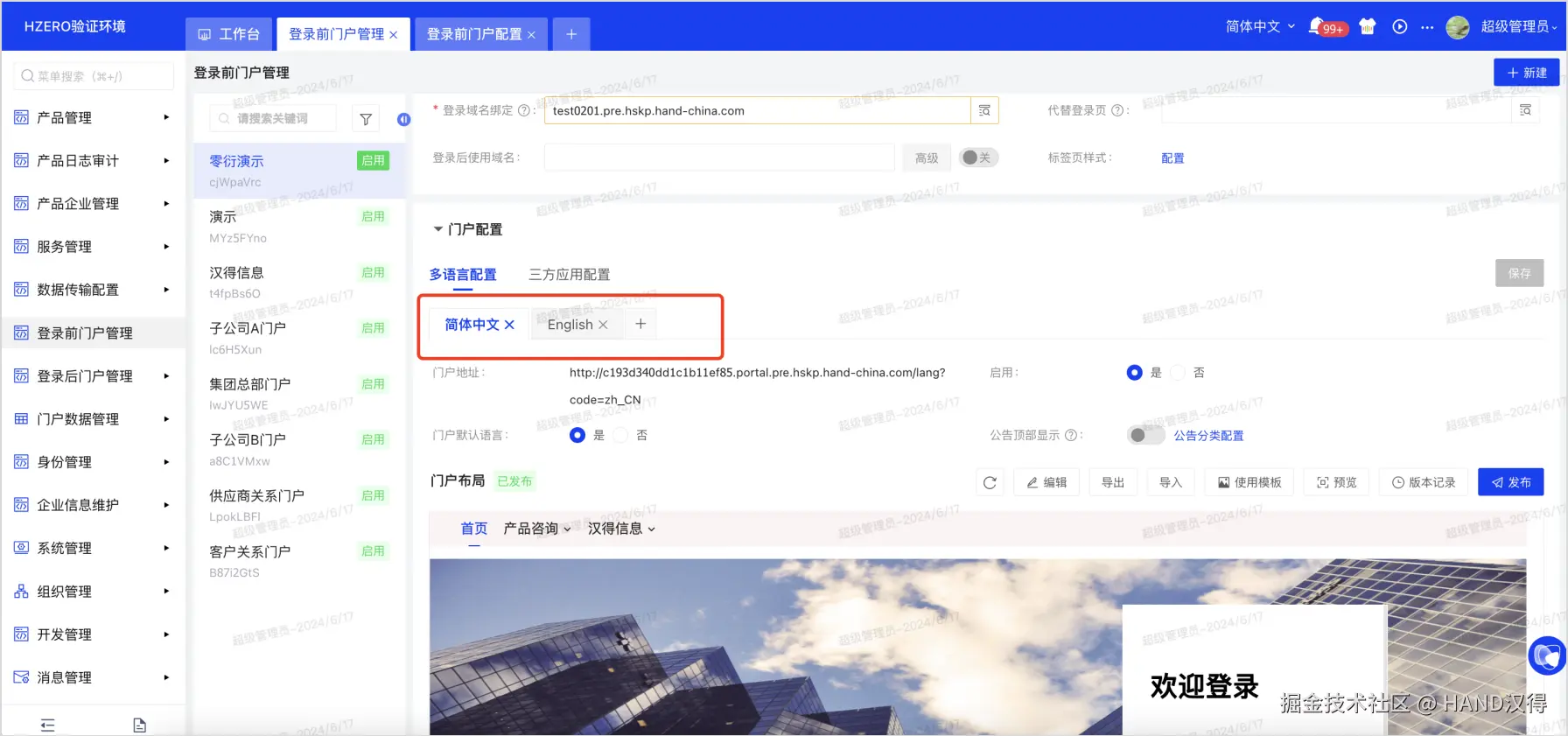Open lookup icon in 登录域名绑定 field
1568x736 pixels.
(x=984, y=110)
